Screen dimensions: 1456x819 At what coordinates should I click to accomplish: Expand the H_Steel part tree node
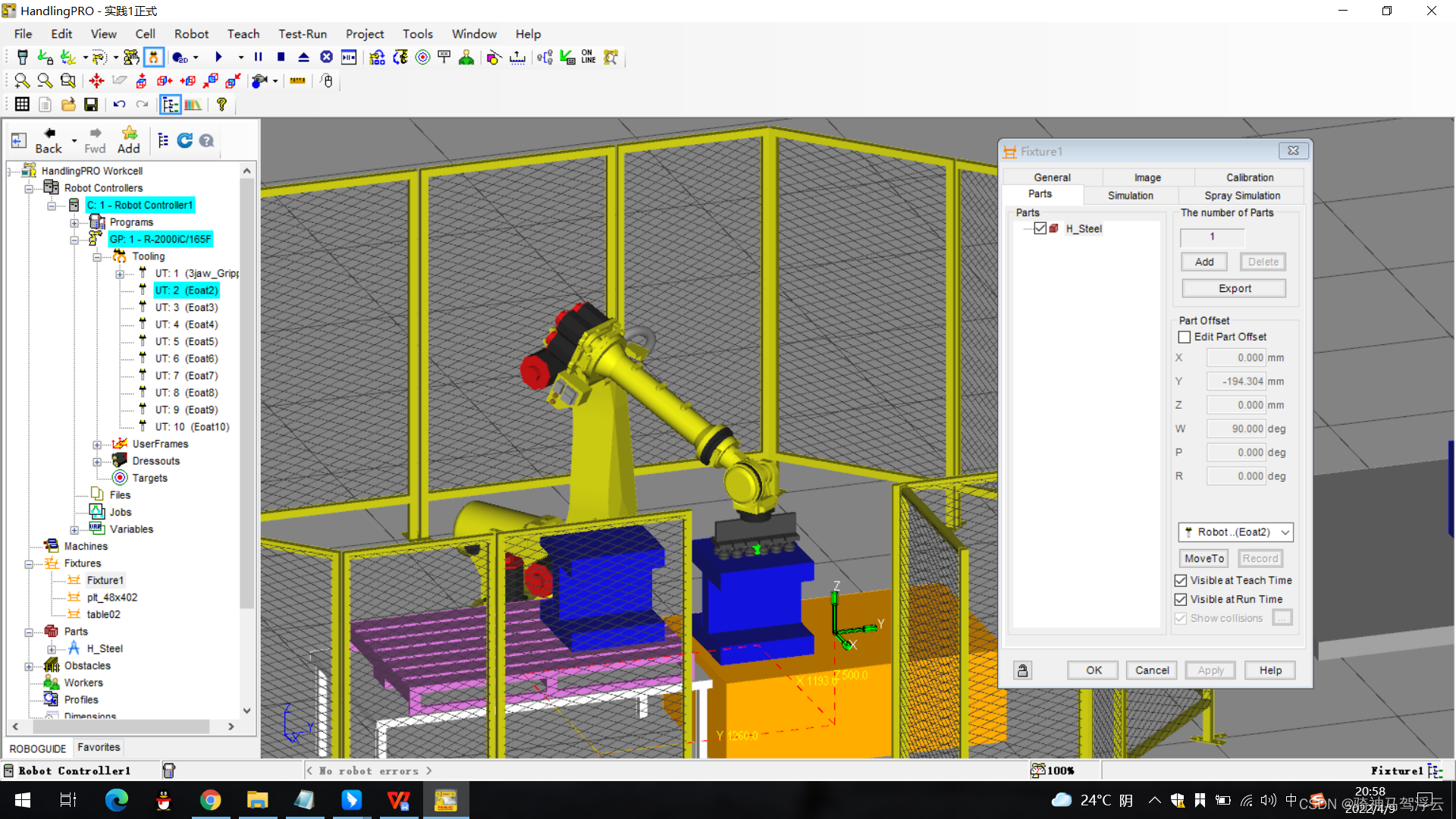(x=52, y=649)
